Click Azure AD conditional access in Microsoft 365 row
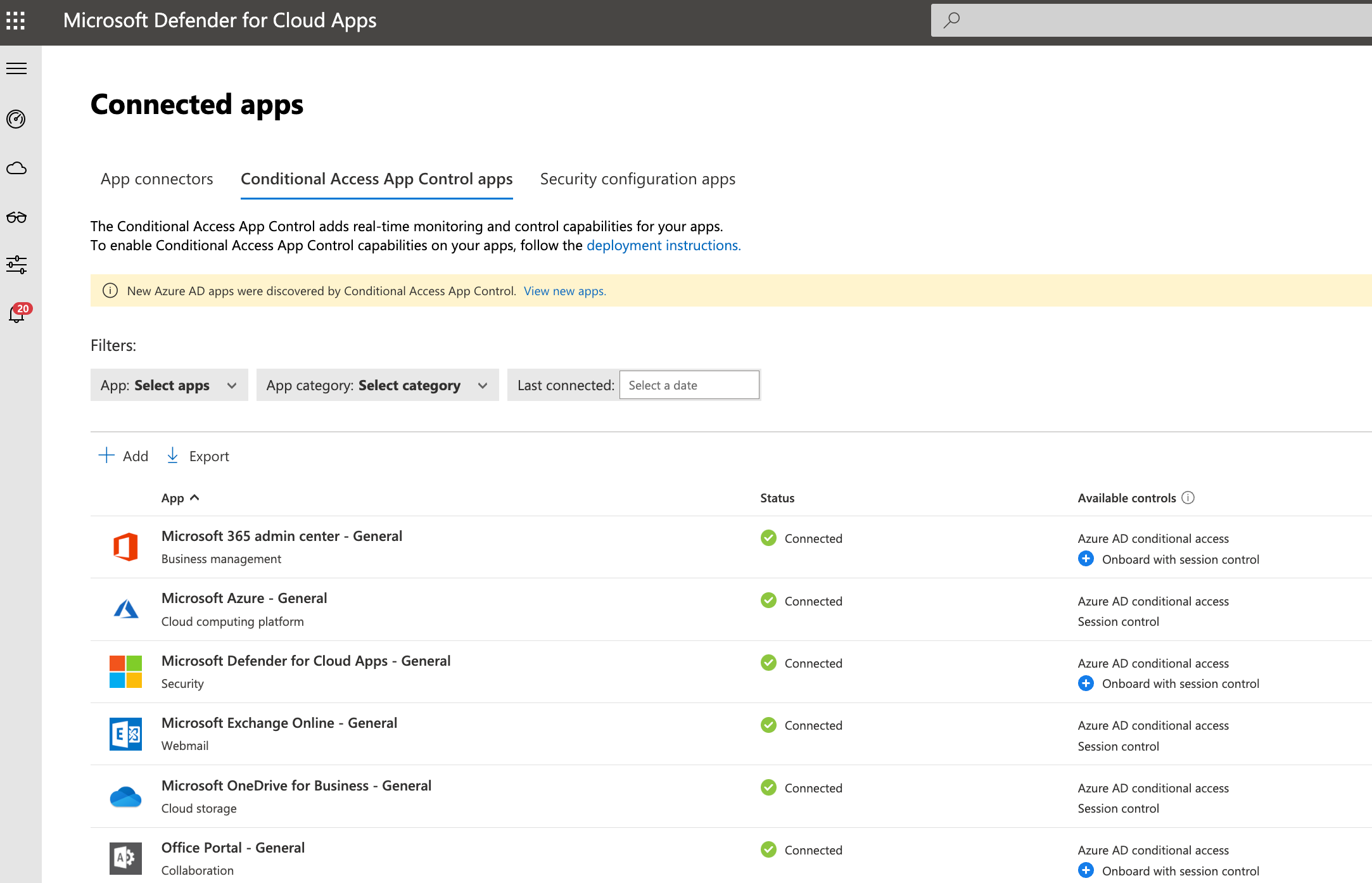The image size is (1372, 883). coord(1153,538)
